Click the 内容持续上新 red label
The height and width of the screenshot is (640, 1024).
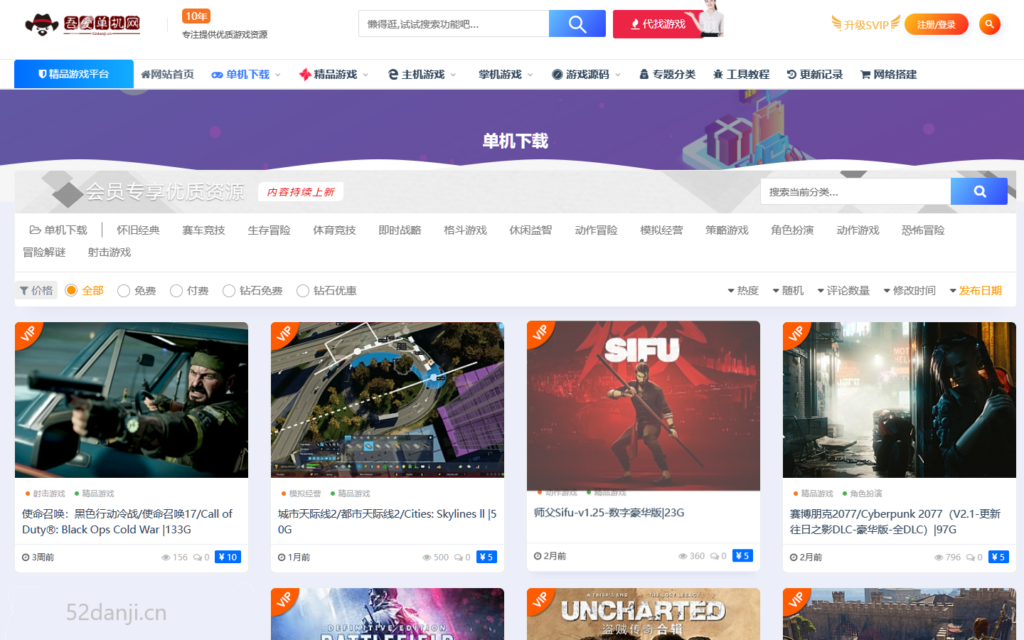pyautogui.click(x=301, y=192)
